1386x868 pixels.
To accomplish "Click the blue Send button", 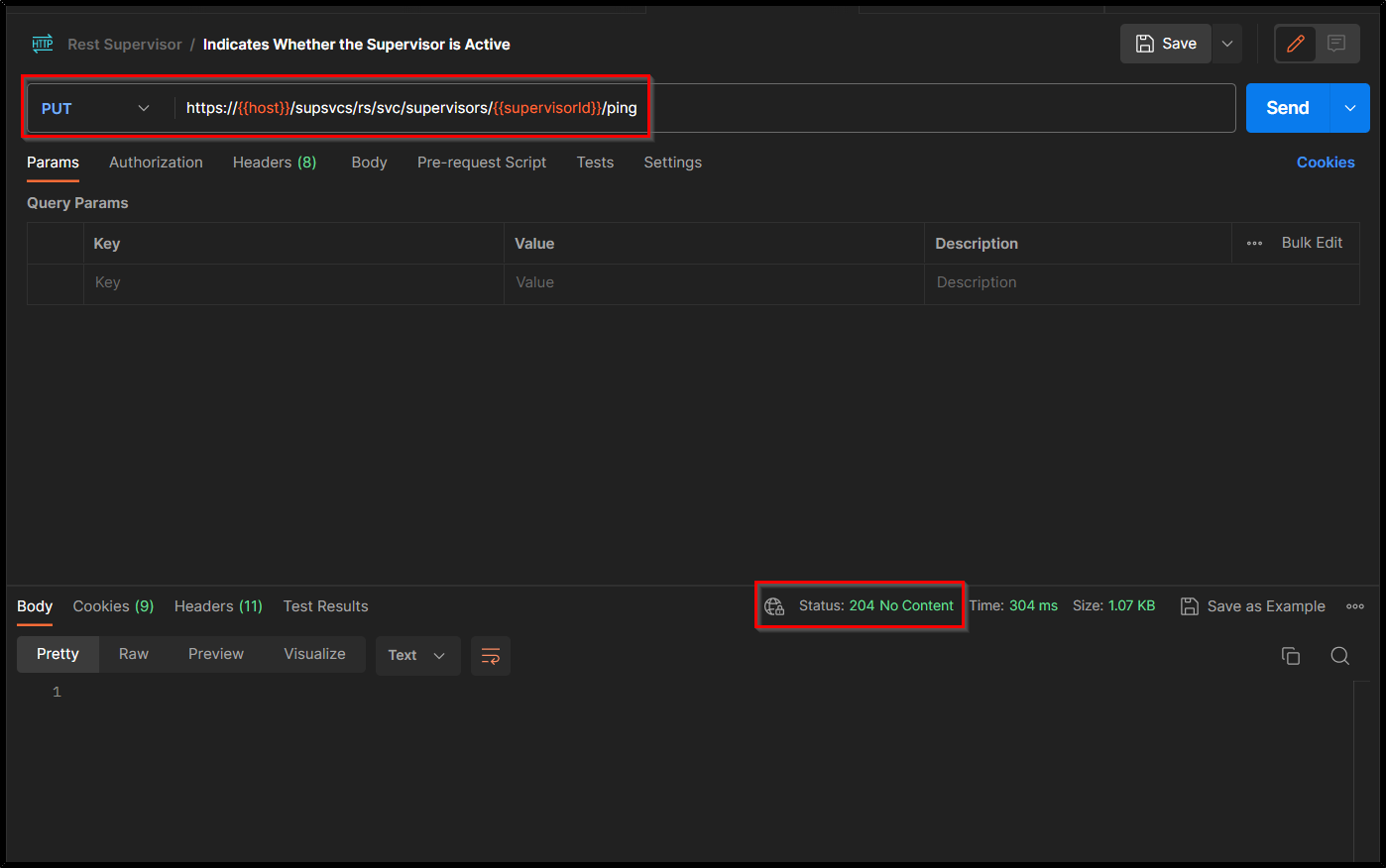I will 1287,108.
